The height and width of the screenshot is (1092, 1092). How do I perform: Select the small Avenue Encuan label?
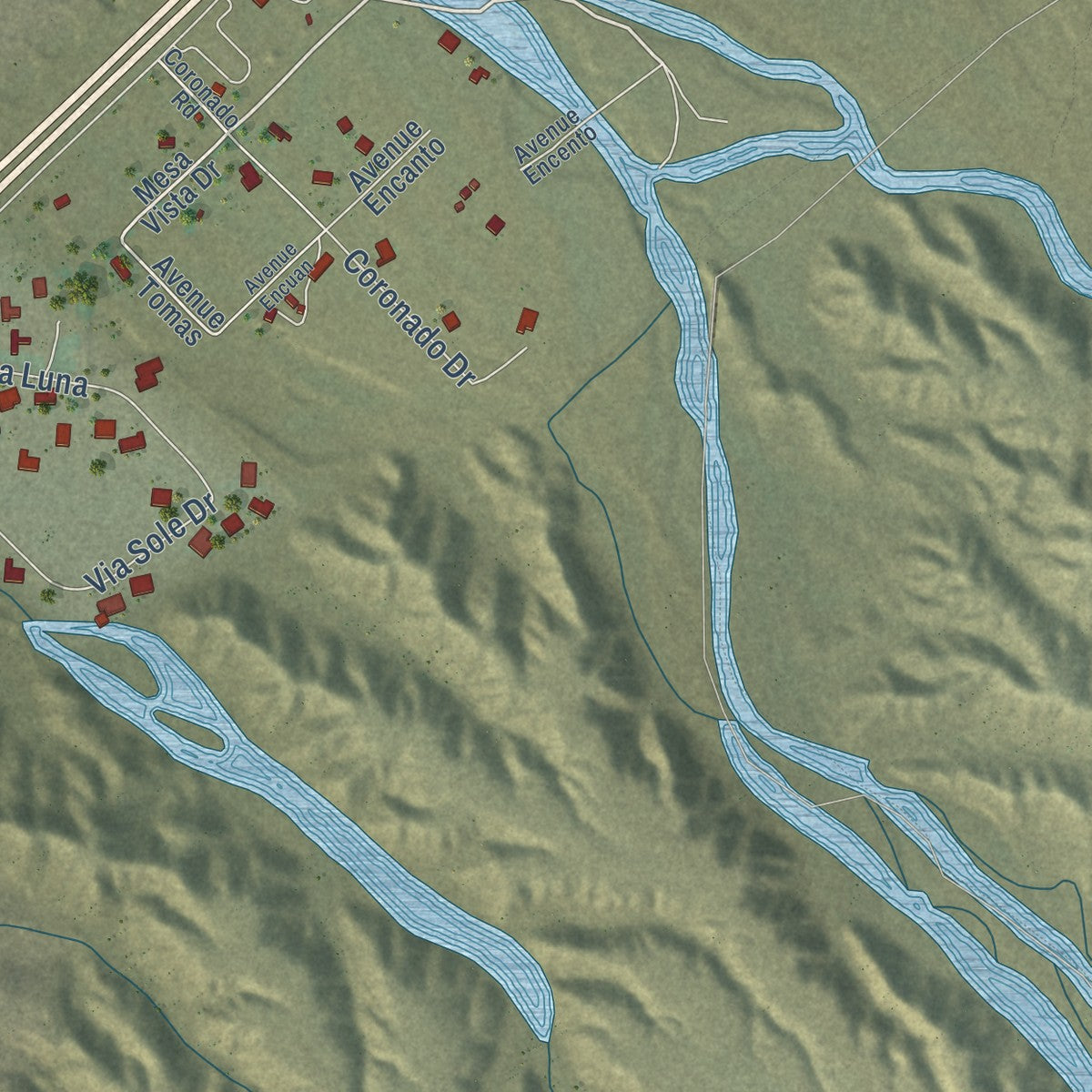(x=279, y=276)
